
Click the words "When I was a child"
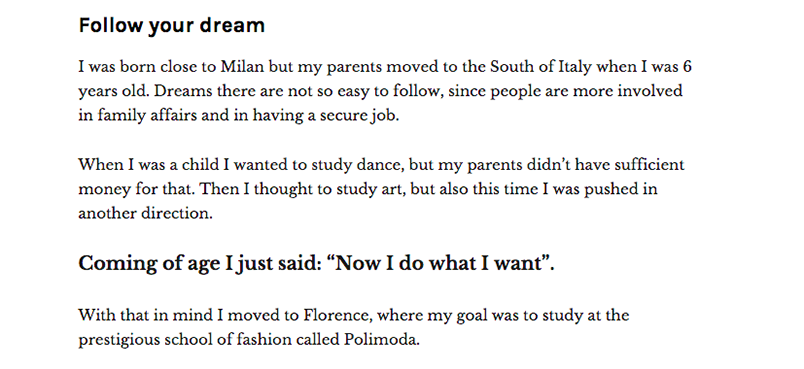click(149, 165)
